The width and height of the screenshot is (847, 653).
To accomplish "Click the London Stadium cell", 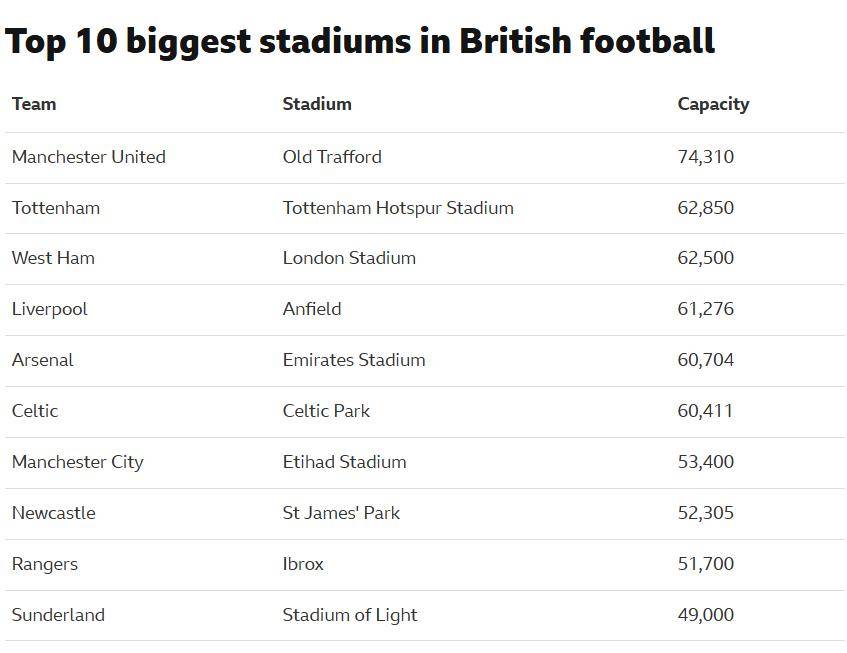I will [x=349, y=258].
